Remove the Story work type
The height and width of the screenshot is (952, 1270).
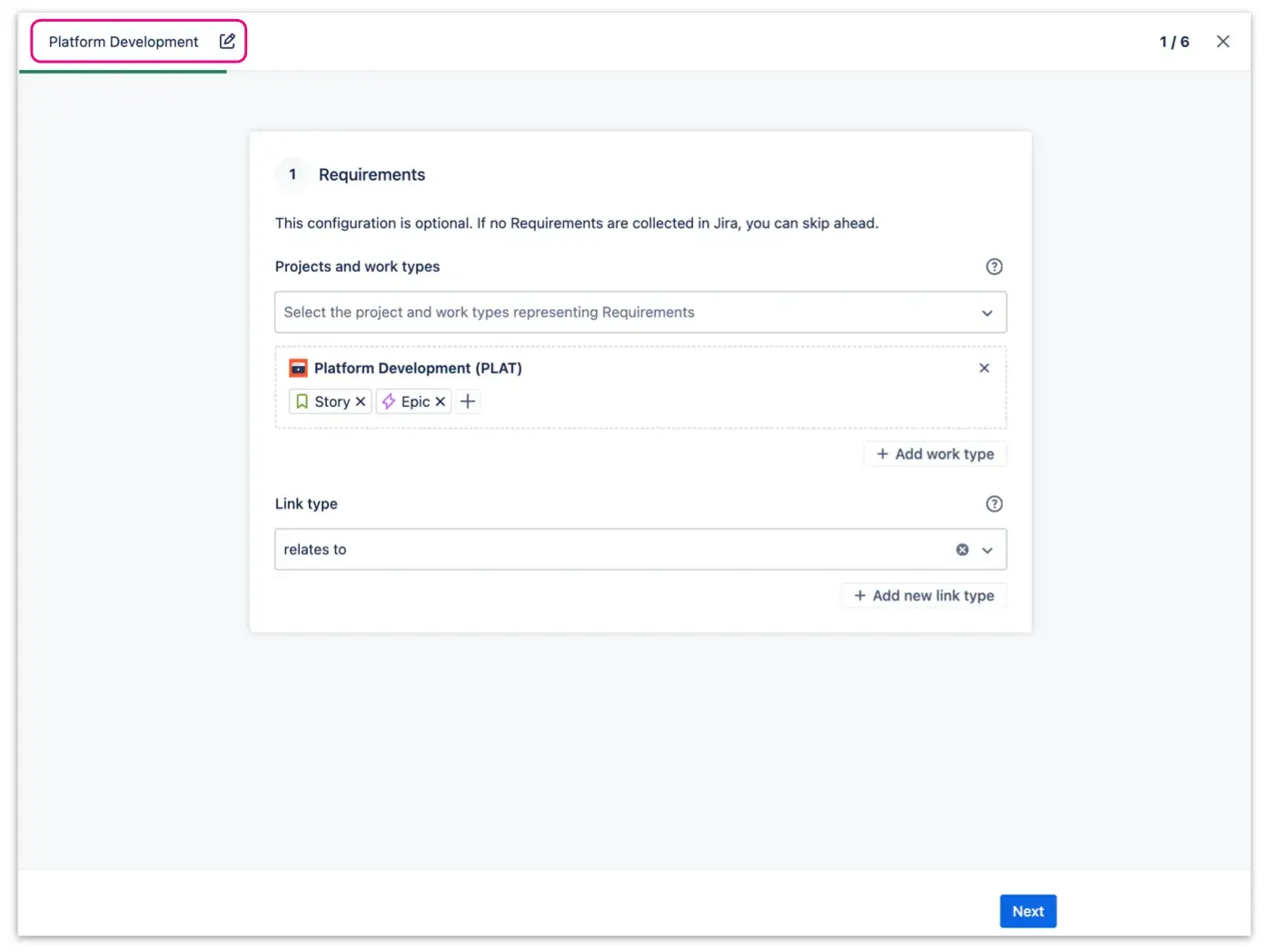(361, 401)
